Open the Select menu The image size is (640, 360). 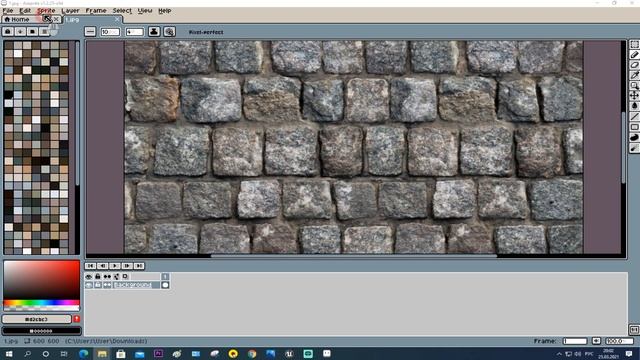(x=122, y=11)
